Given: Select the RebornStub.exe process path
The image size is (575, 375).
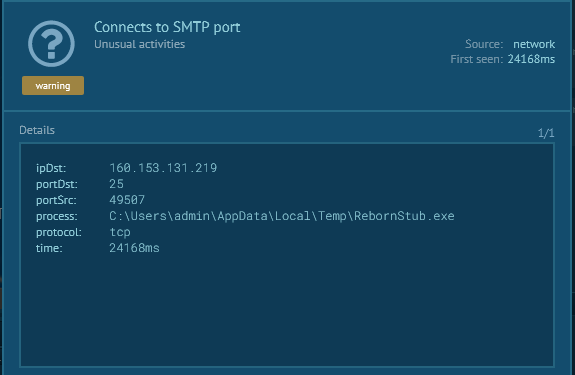Looking at the screenshot, I should click(282, 216).
